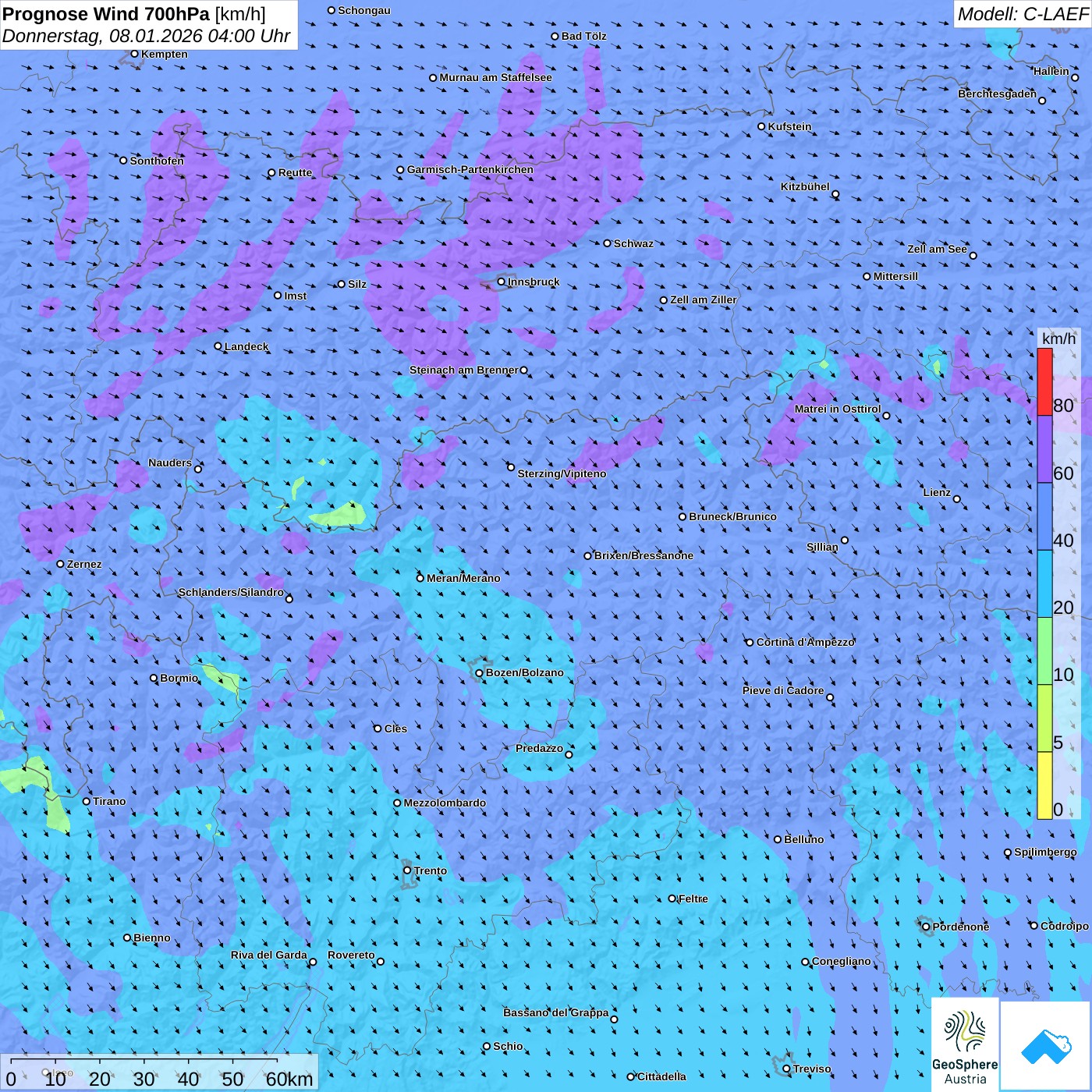Click the Conegliano label
The height and width of the screenshot is (1092, 1092).
pos(842,961)
